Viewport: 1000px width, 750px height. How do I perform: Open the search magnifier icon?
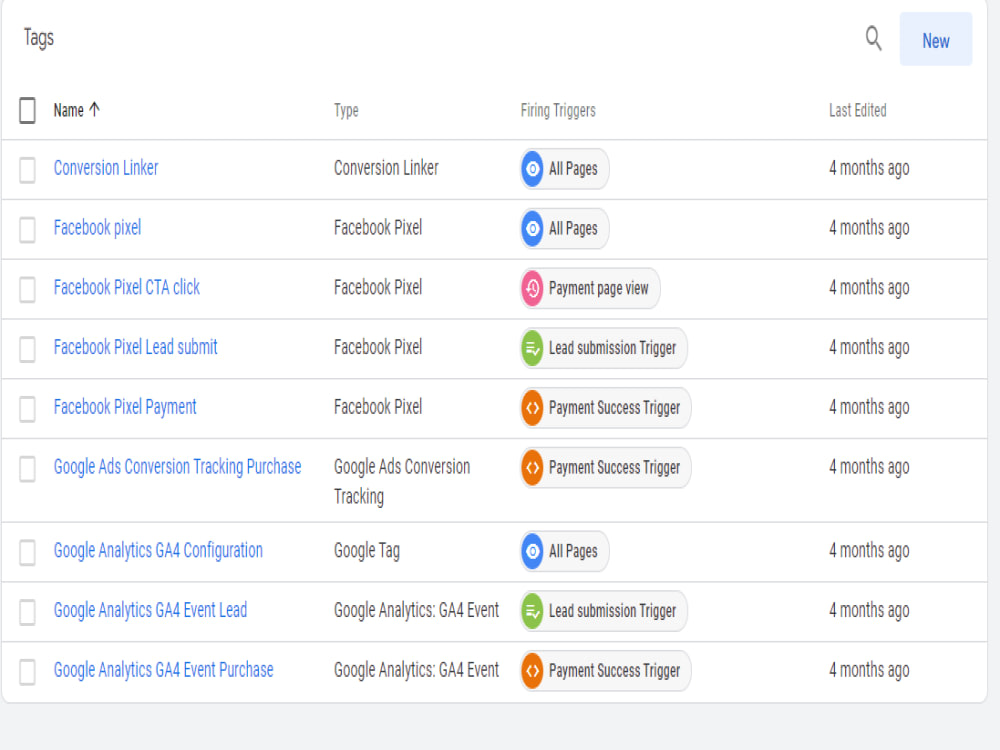(873, 39)
